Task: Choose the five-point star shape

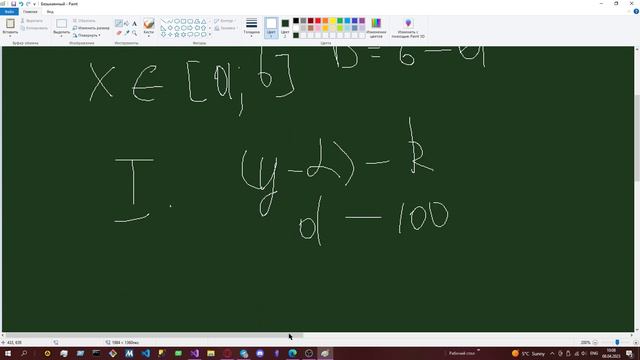Action: click(x=177, y=35)
